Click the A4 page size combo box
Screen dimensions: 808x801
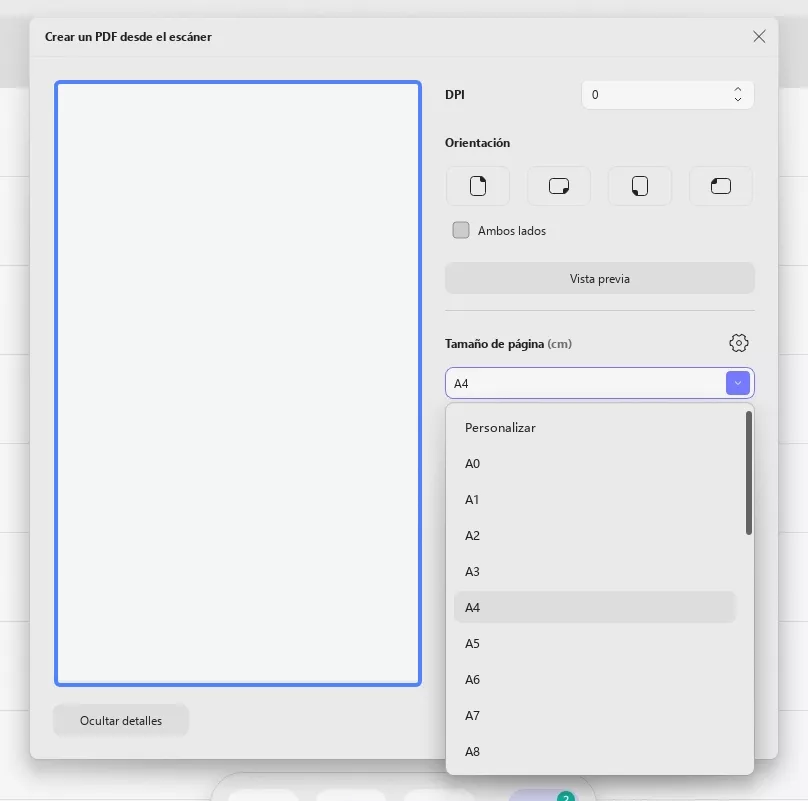coord(600,383)
